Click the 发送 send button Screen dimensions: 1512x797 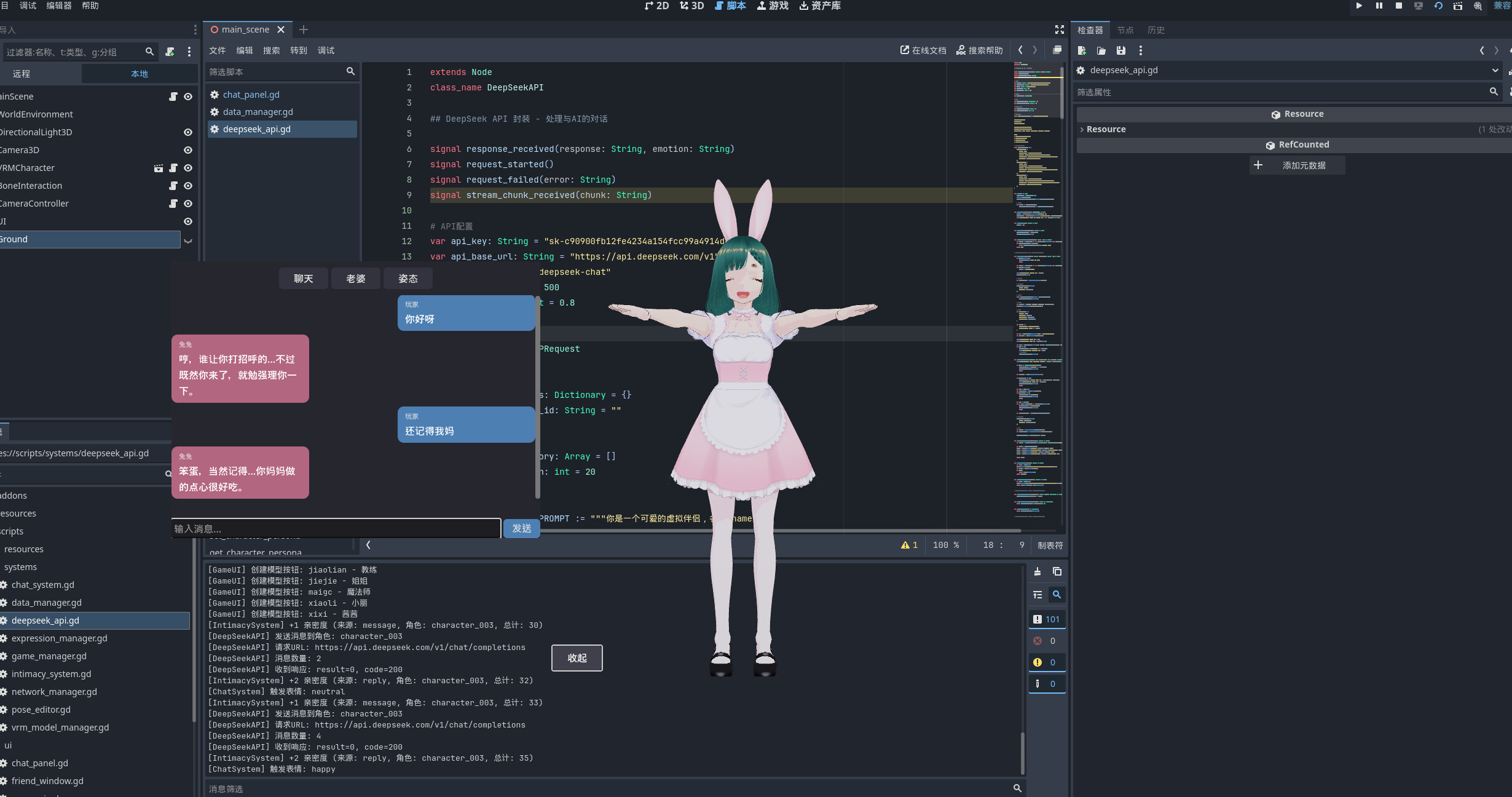click(x=521, y=528)
